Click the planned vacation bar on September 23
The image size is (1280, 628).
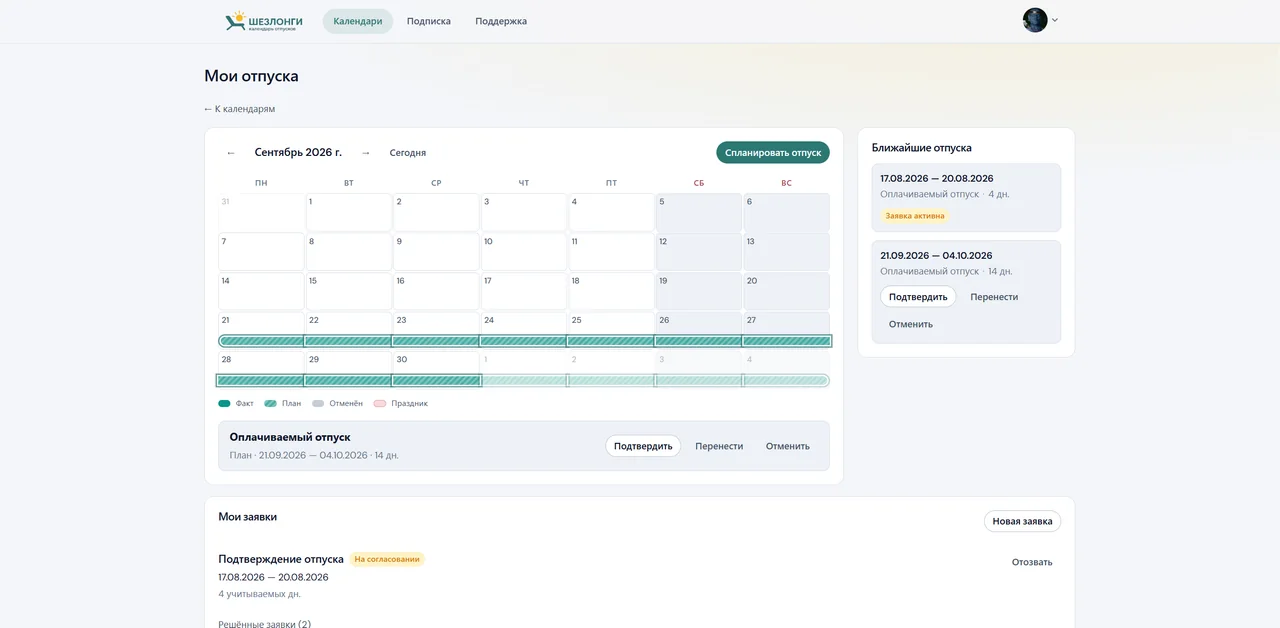436,341
